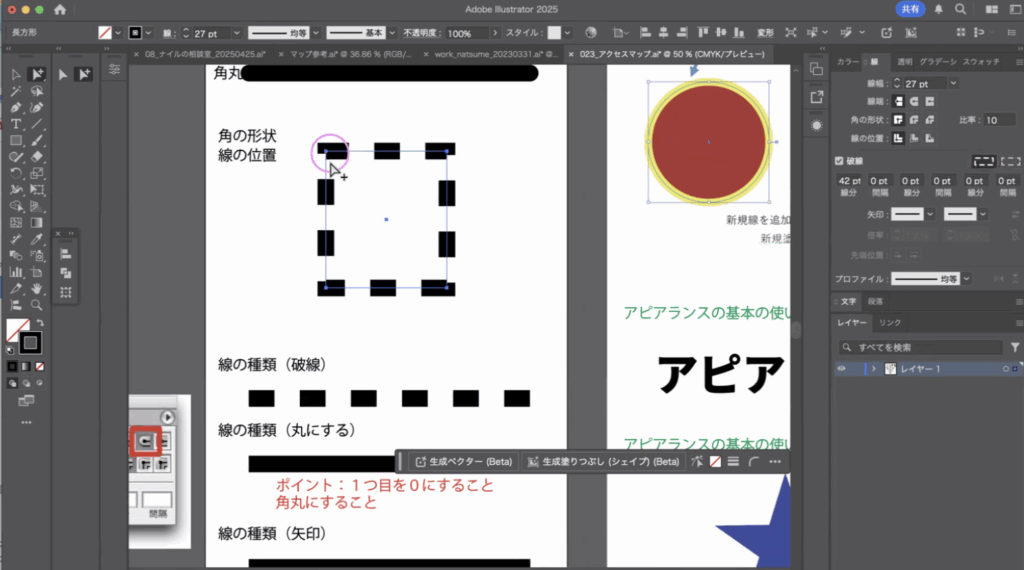Open the stroke width dropdown in 線 panel
Screen dimensions: 1024x570
[953, 83]
